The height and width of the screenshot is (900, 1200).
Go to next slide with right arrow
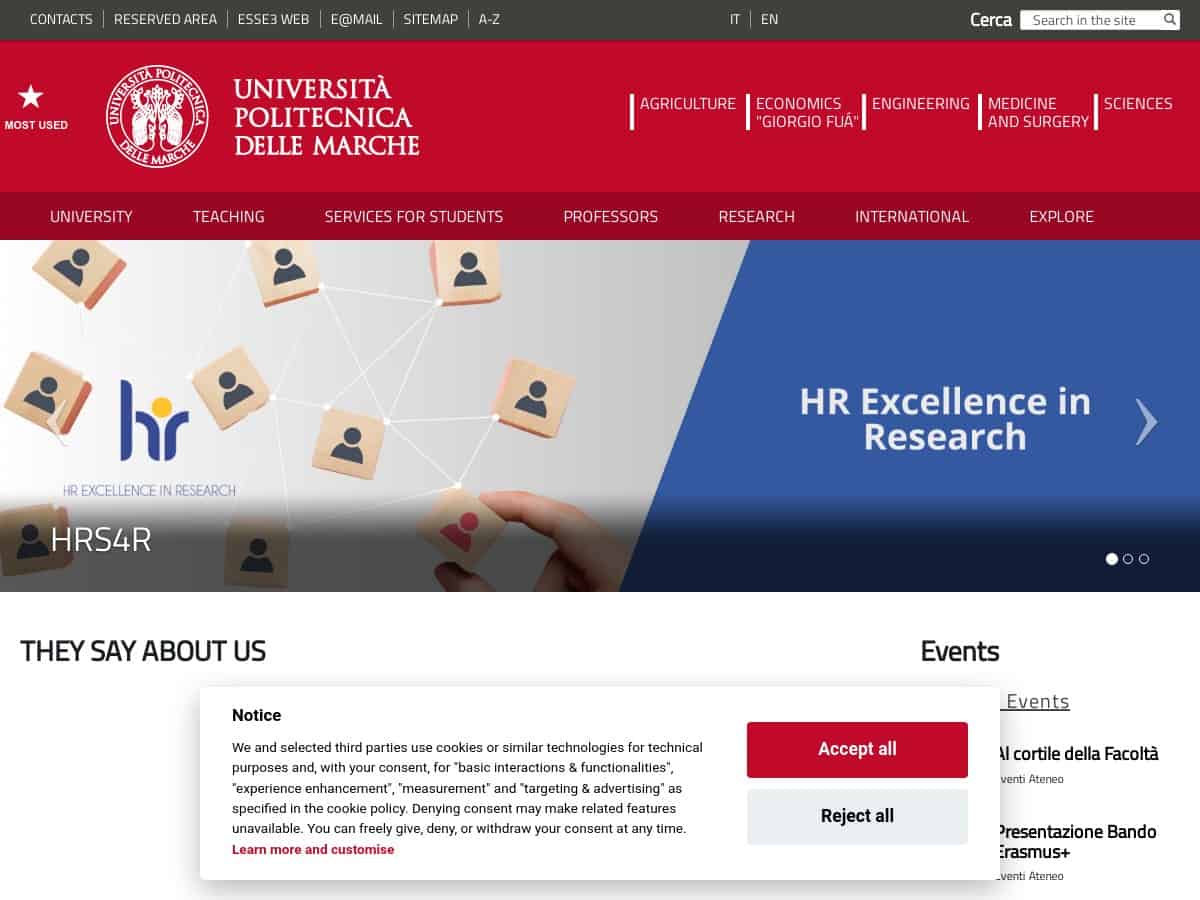coord(1146,421)
